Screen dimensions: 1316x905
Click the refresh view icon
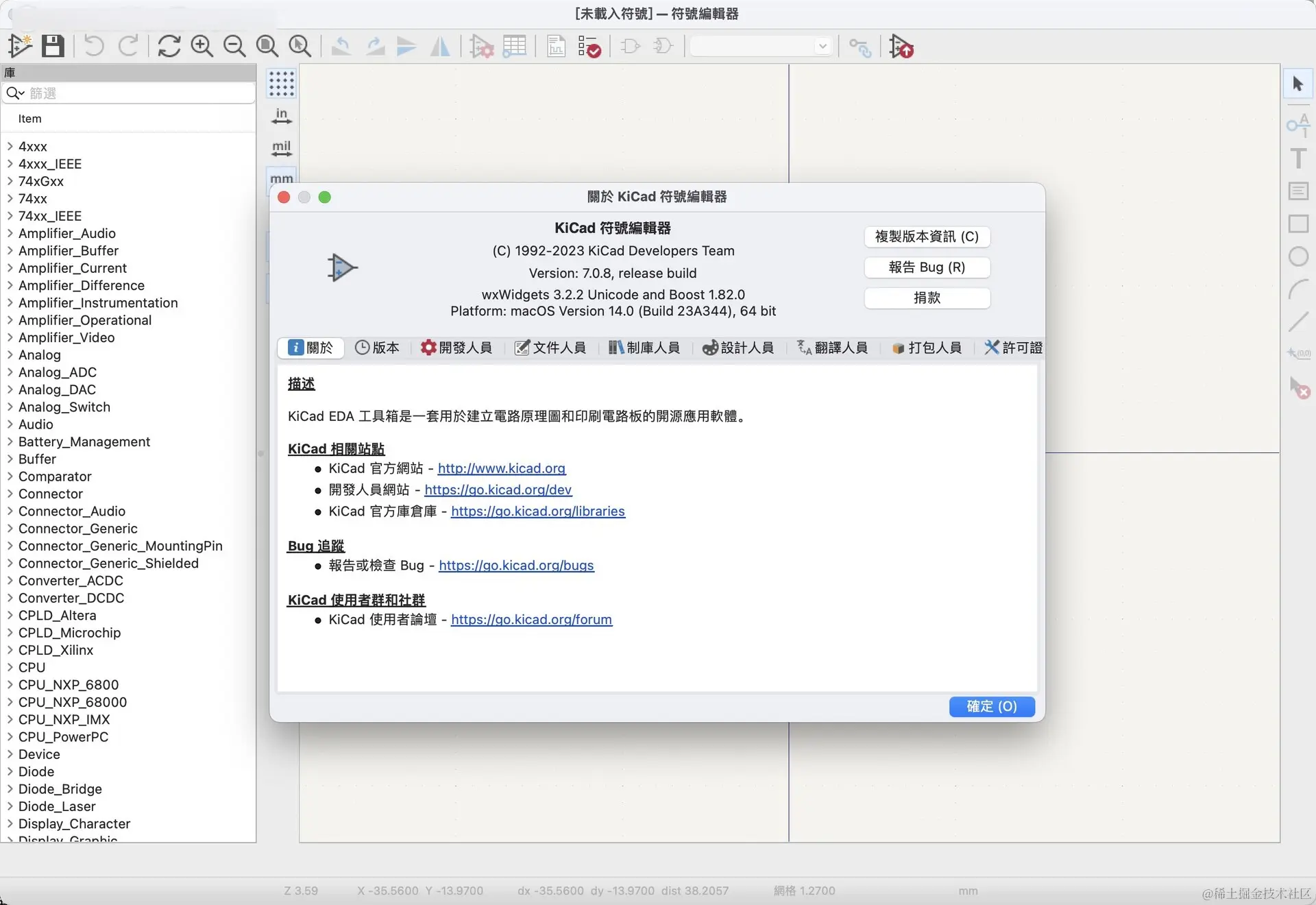(169, 46)
